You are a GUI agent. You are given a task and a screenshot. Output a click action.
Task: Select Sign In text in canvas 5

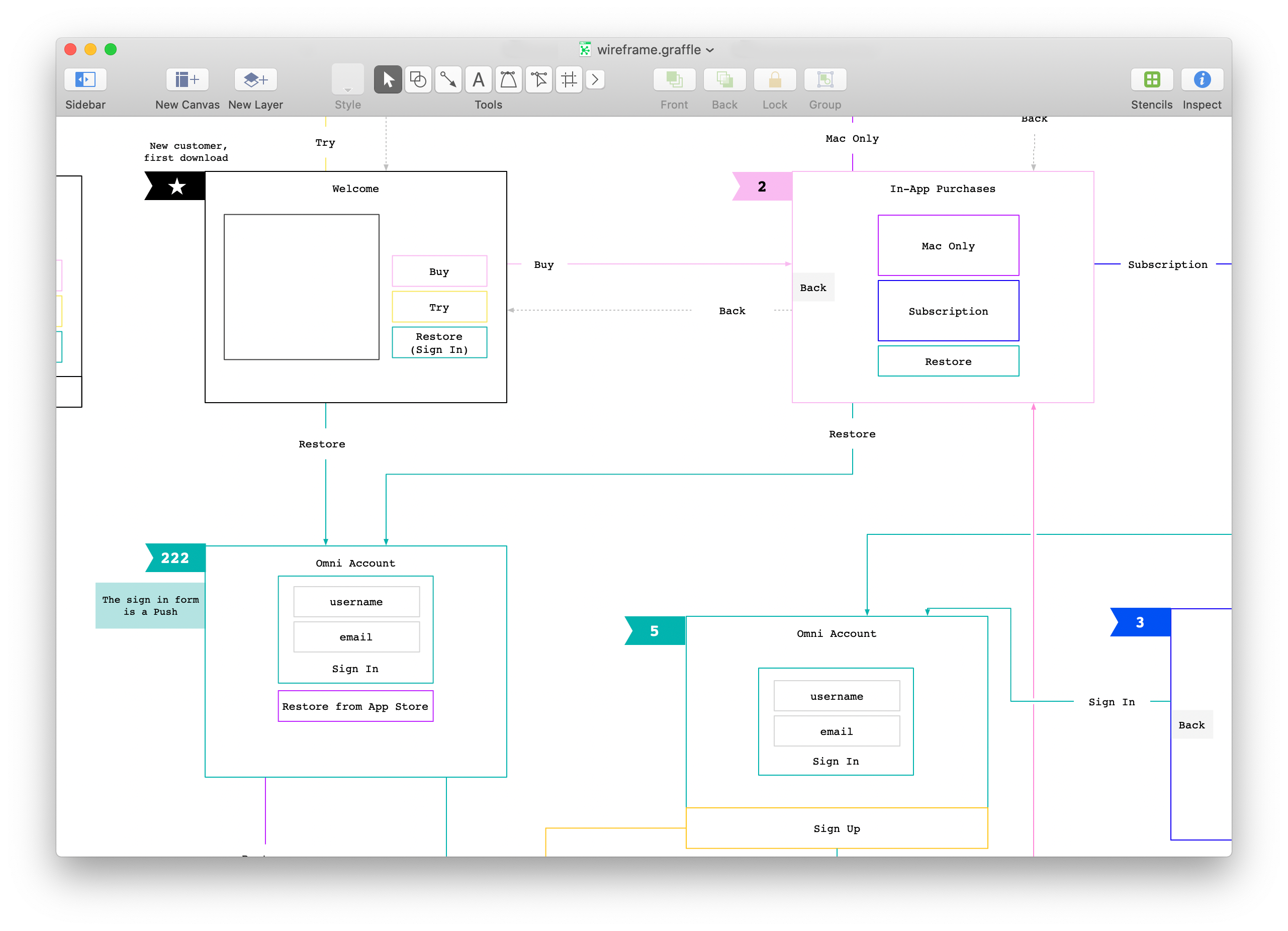click(836, 761)
